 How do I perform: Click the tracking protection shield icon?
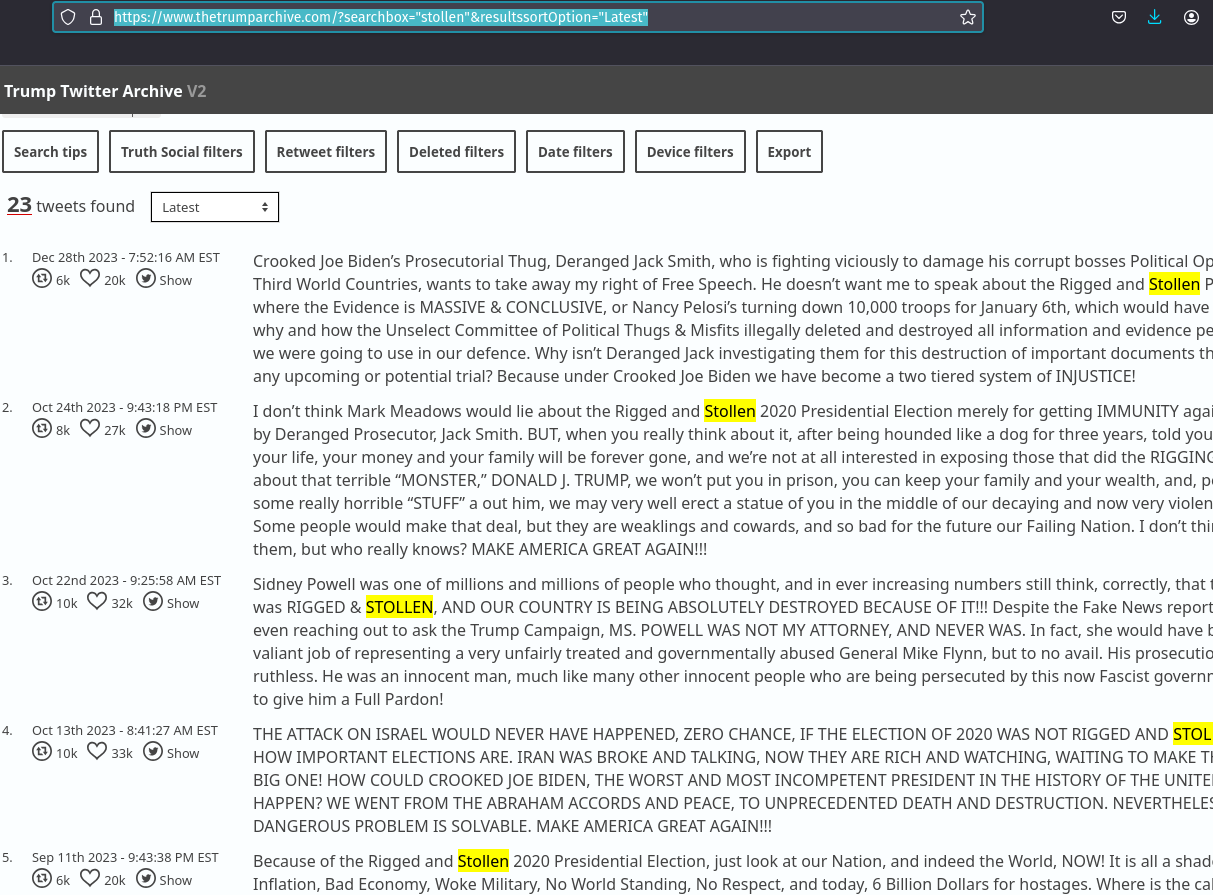[x=68, y=17]
